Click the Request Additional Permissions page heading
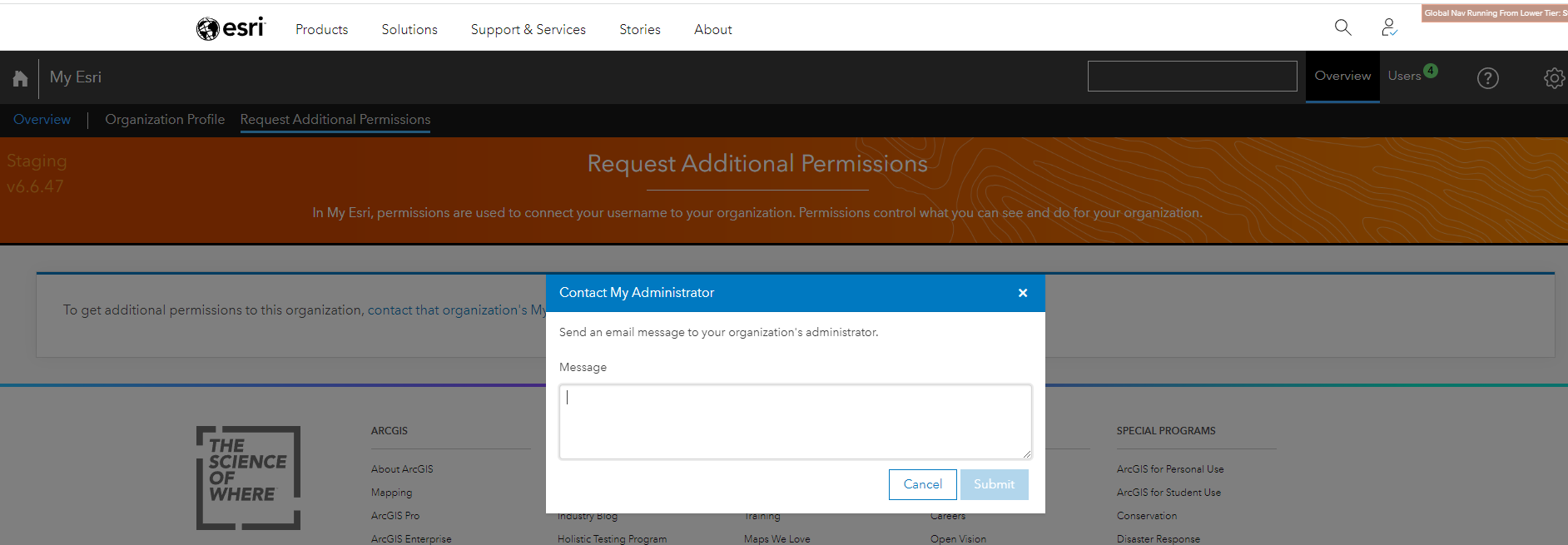 click(757, 164)
